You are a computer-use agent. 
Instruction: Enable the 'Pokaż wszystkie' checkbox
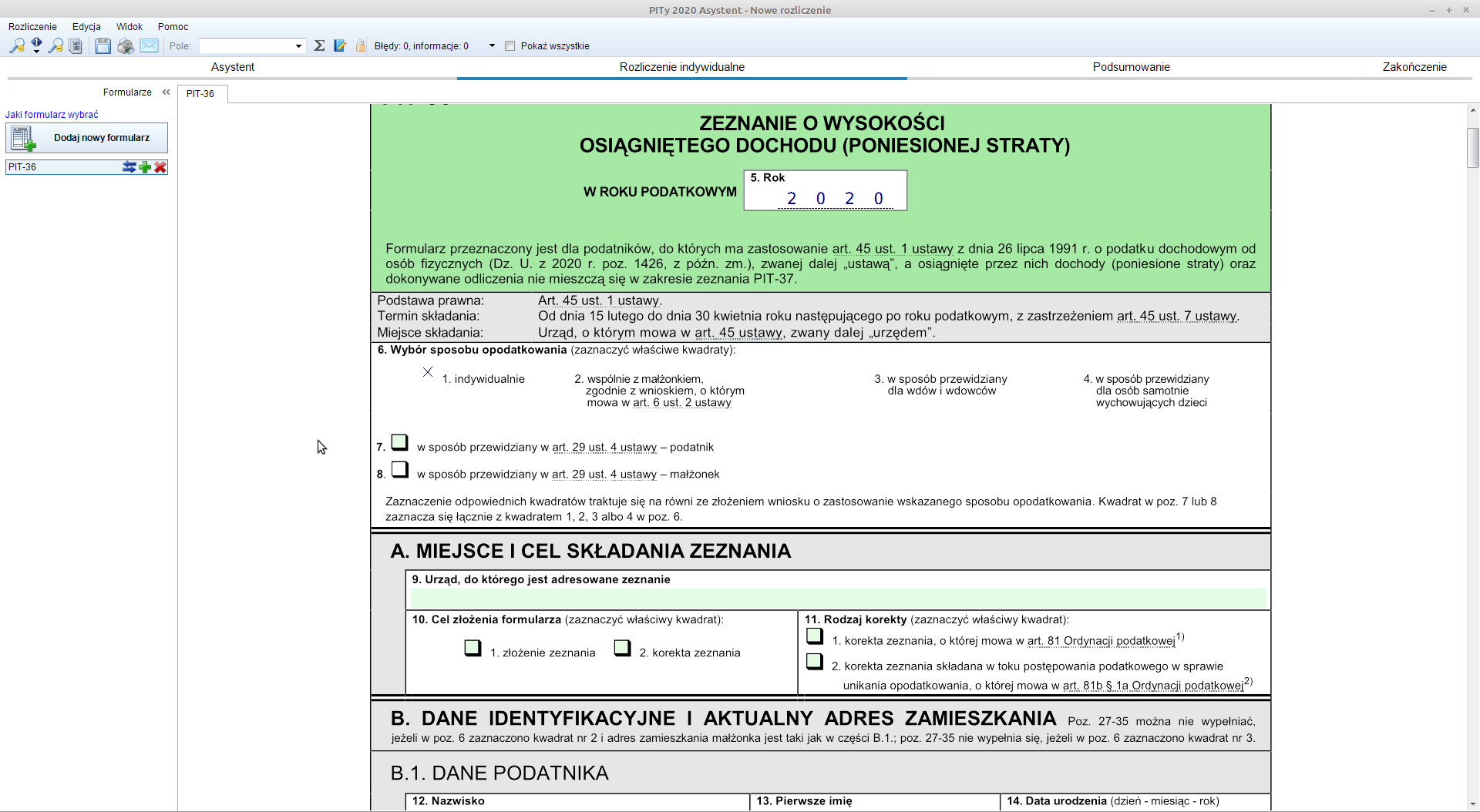pos(510,46)
